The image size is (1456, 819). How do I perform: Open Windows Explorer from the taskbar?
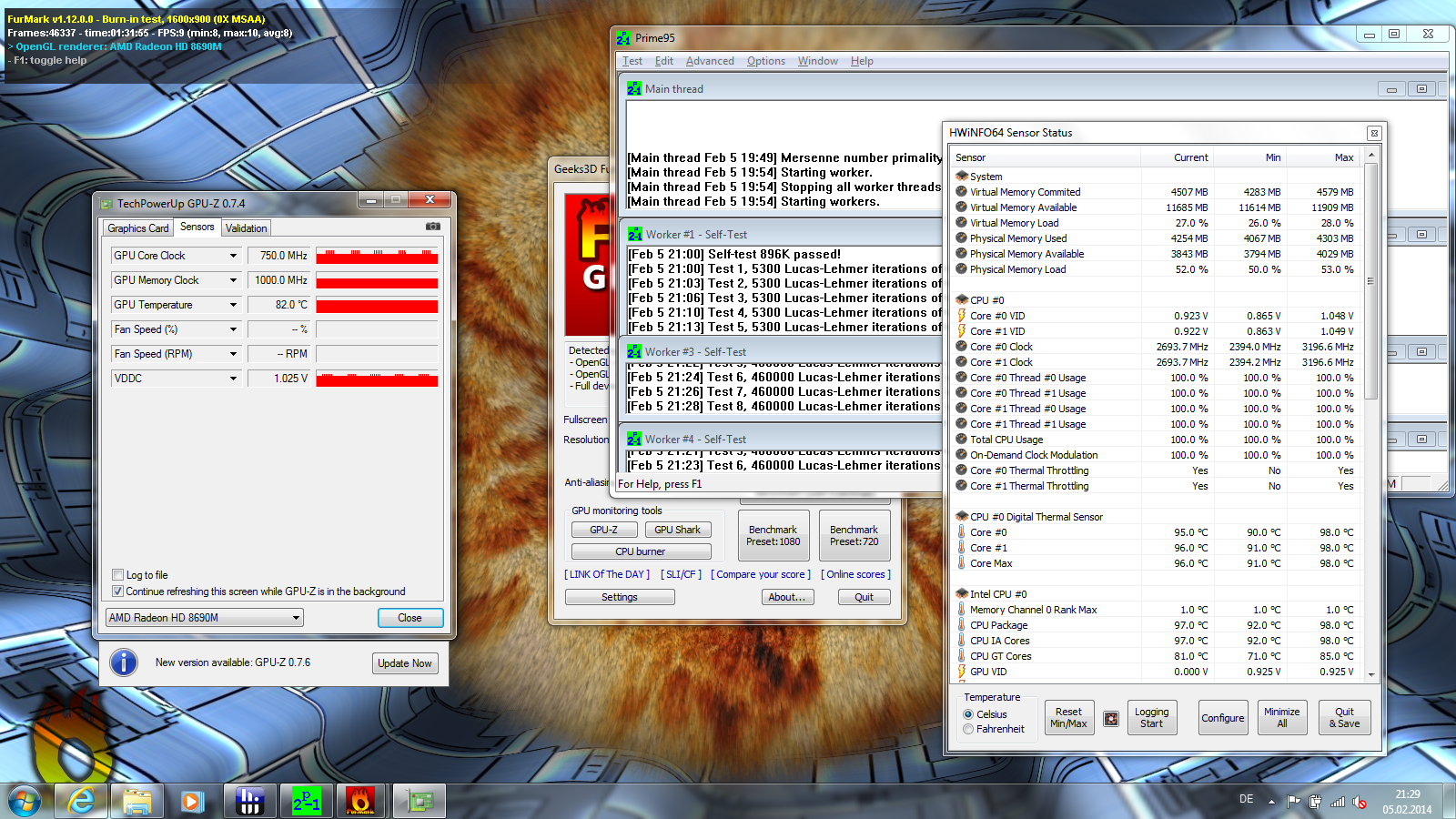coord(136,802)
